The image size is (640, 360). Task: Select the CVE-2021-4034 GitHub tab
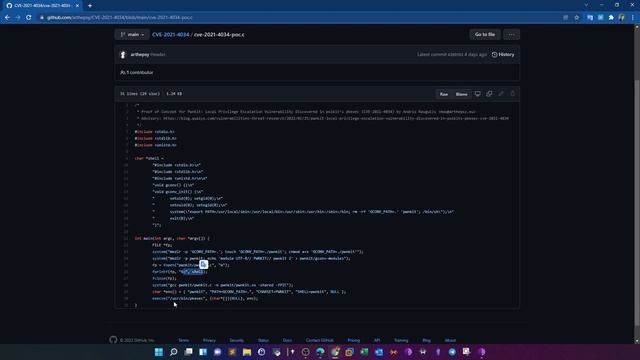coord(42,6)
